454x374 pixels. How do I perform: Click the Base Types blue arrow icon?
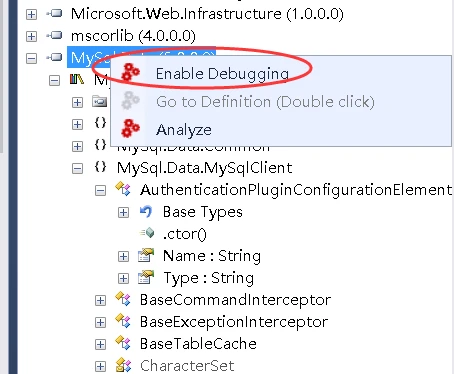(146, 212)
